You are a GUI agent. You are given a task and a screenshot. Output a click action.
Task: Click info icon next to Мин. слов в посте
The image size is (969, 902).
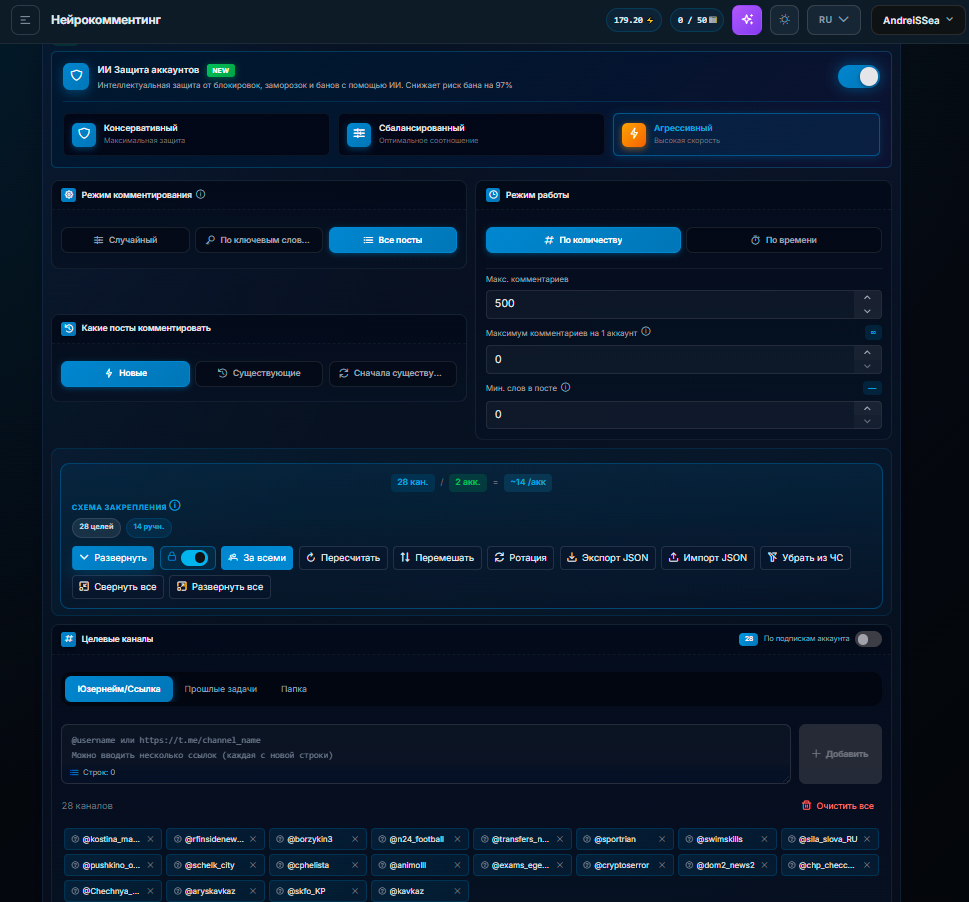[565, 388]
